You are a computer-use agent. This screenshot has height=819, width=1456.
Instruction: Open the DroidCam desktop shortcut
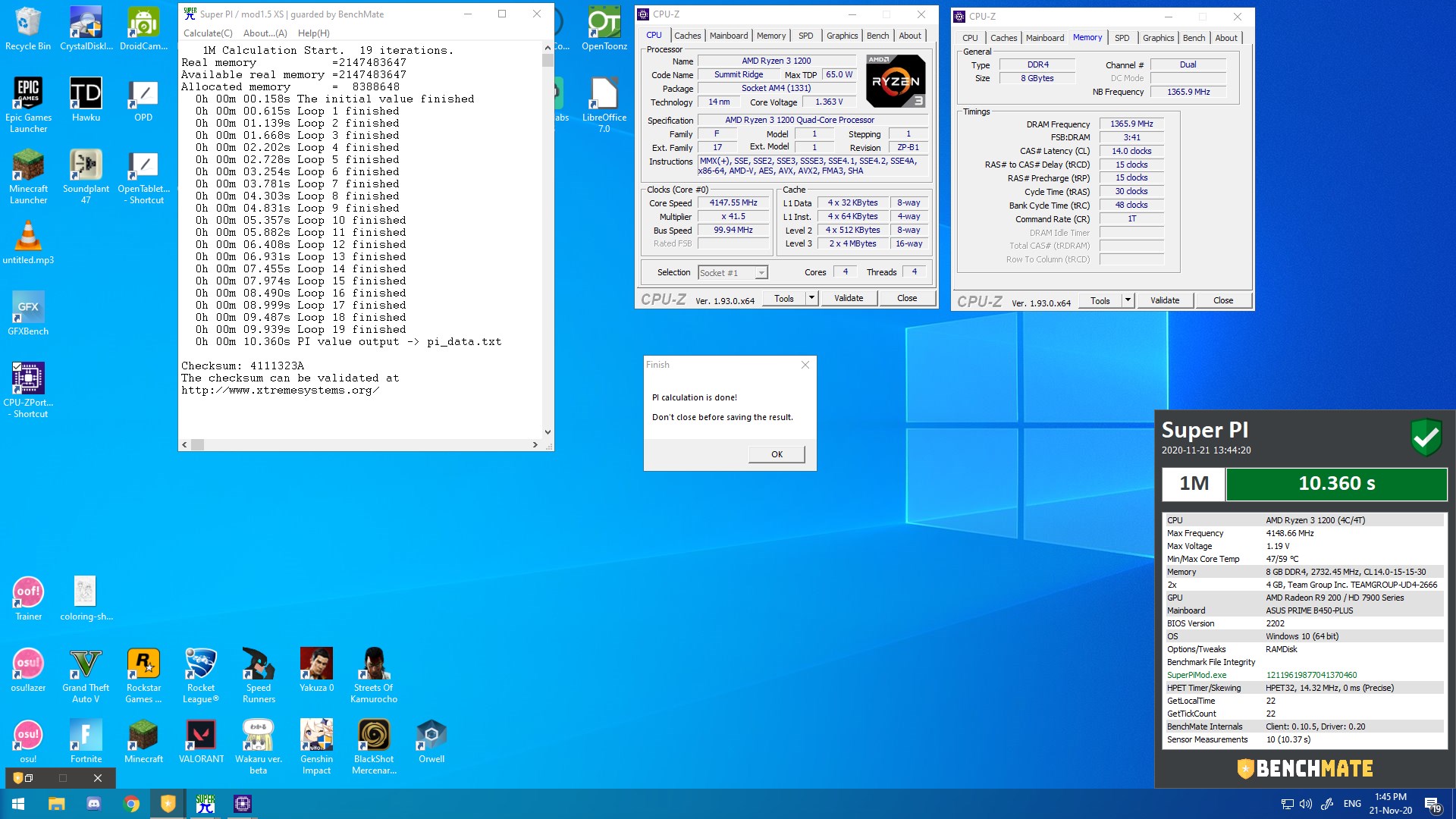143,29
